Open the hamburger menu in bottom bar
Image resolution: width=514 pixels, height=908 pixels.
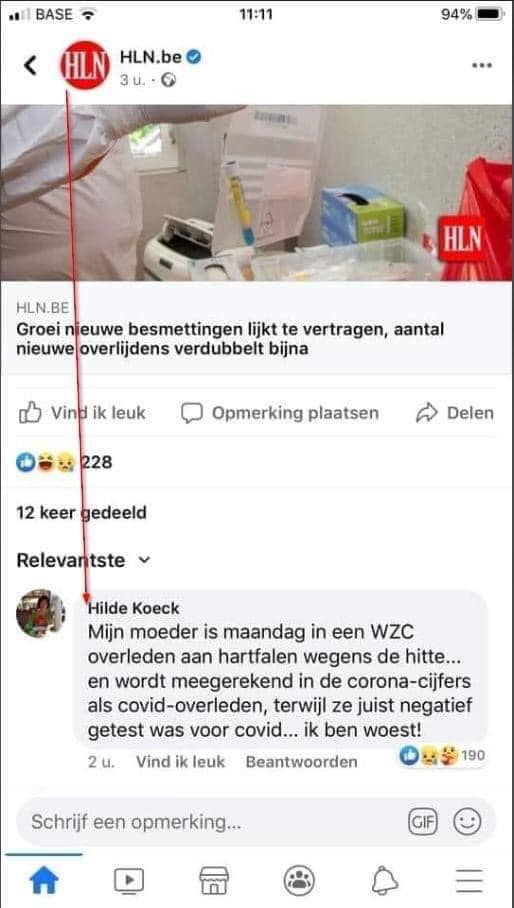point(469,881)
